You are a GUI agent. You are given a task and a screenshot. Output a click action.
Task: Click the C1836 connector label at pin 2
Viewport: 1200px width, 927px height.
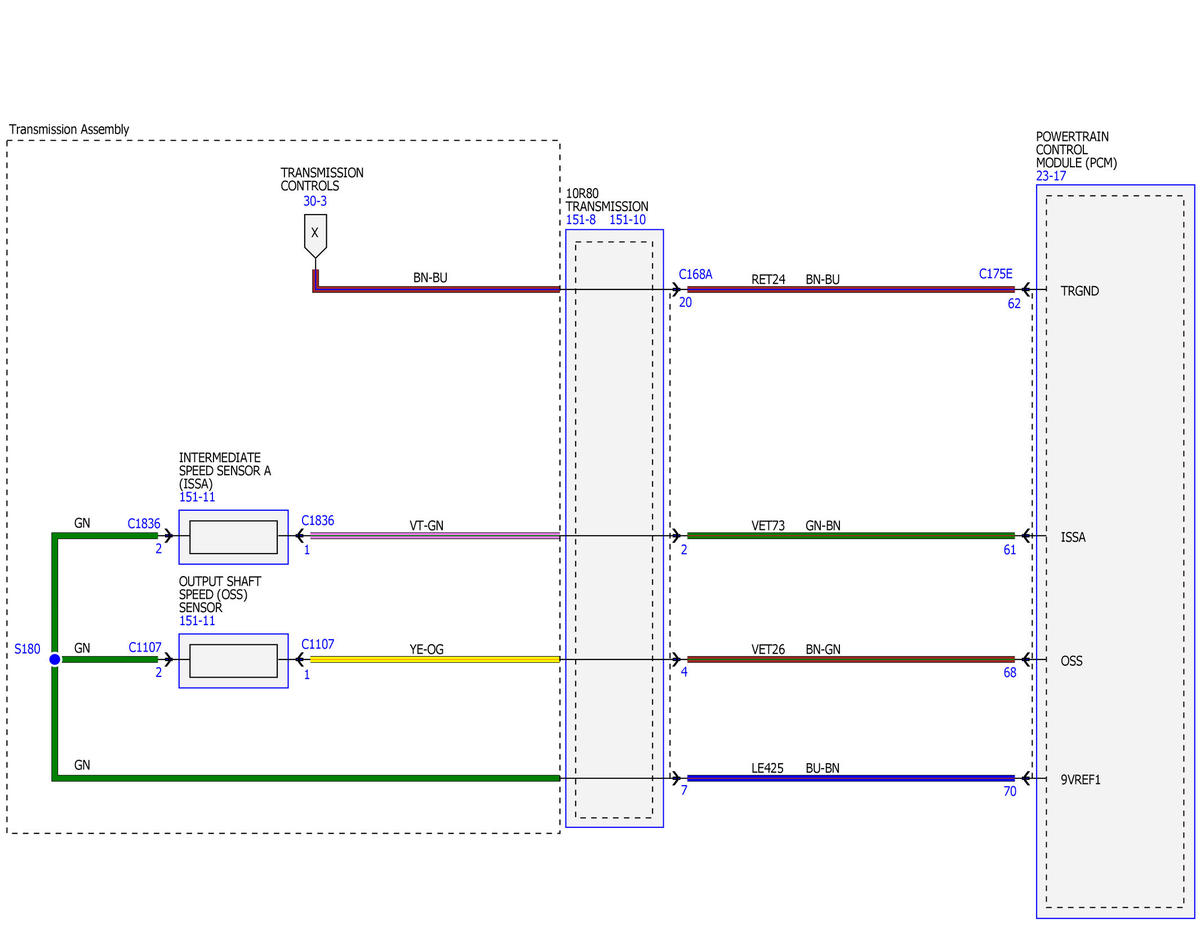(144, 523)
